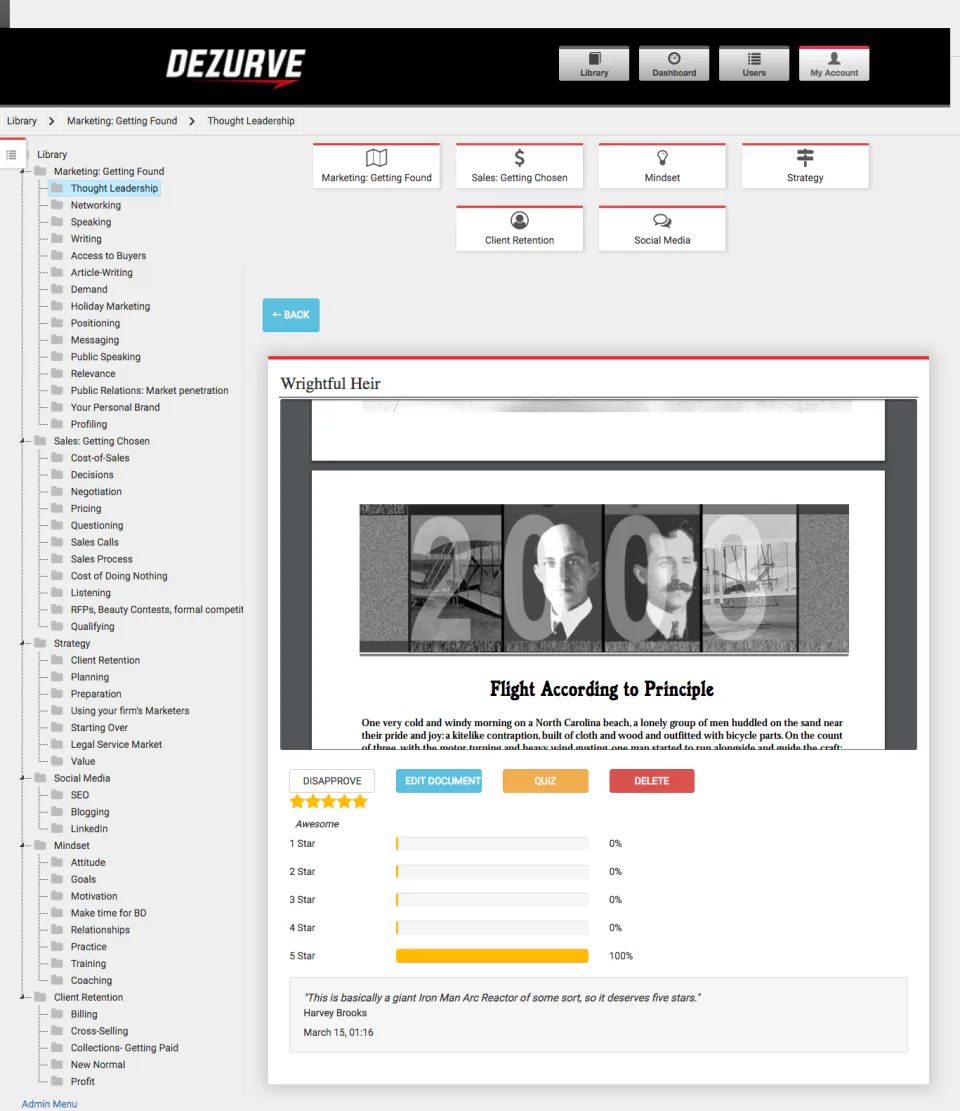Select Your Personal Brand tree item
Image resolution: width=960 pixels, height=1111 pixels.
pyautogui.click(x=115, y=407)
